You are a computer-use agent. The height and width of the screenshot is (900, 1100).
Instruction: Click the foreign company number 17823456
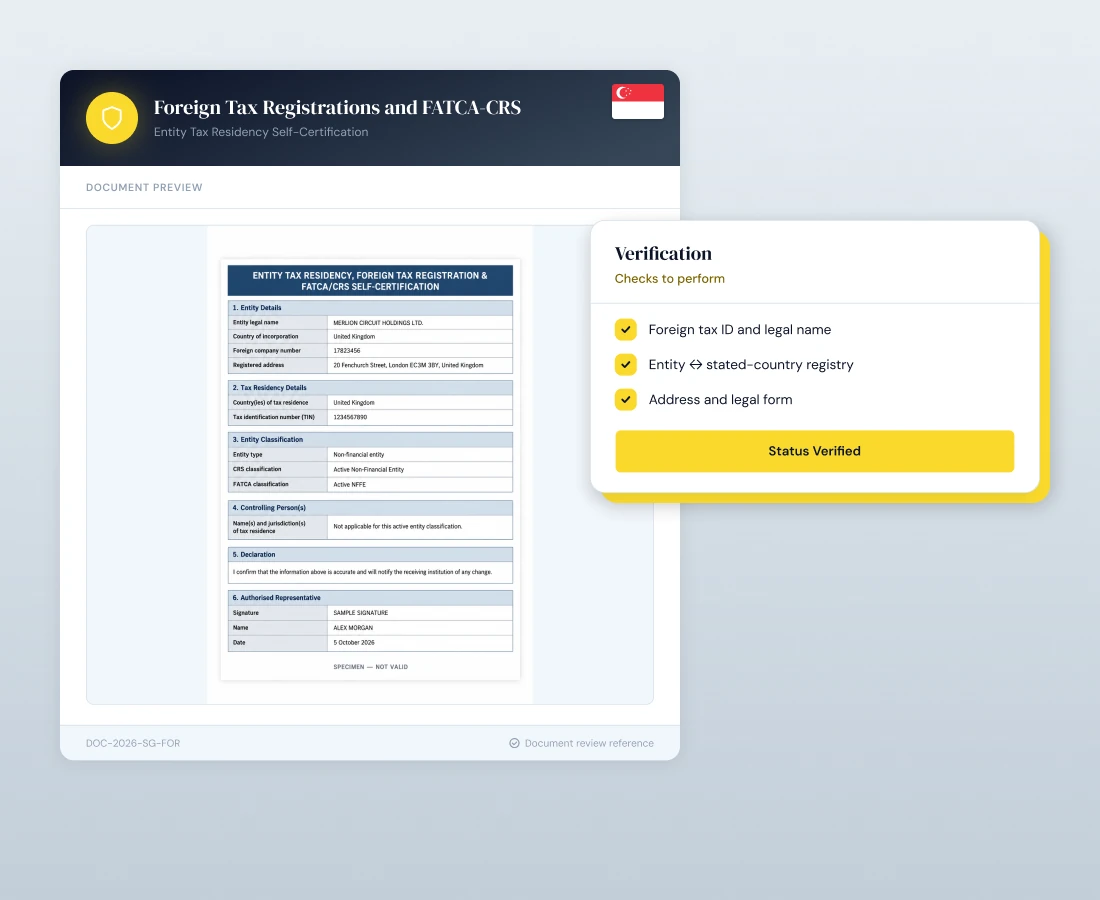point(347,351)
